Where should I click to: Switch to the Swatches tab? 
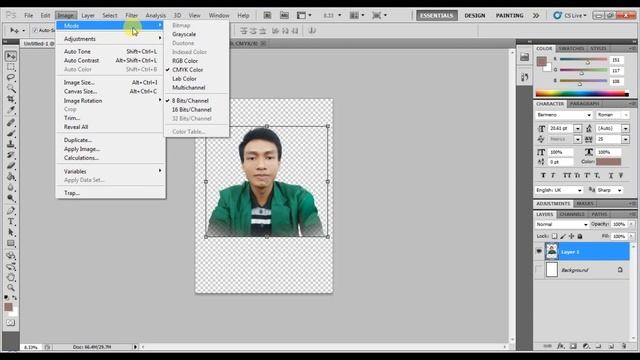571,49
